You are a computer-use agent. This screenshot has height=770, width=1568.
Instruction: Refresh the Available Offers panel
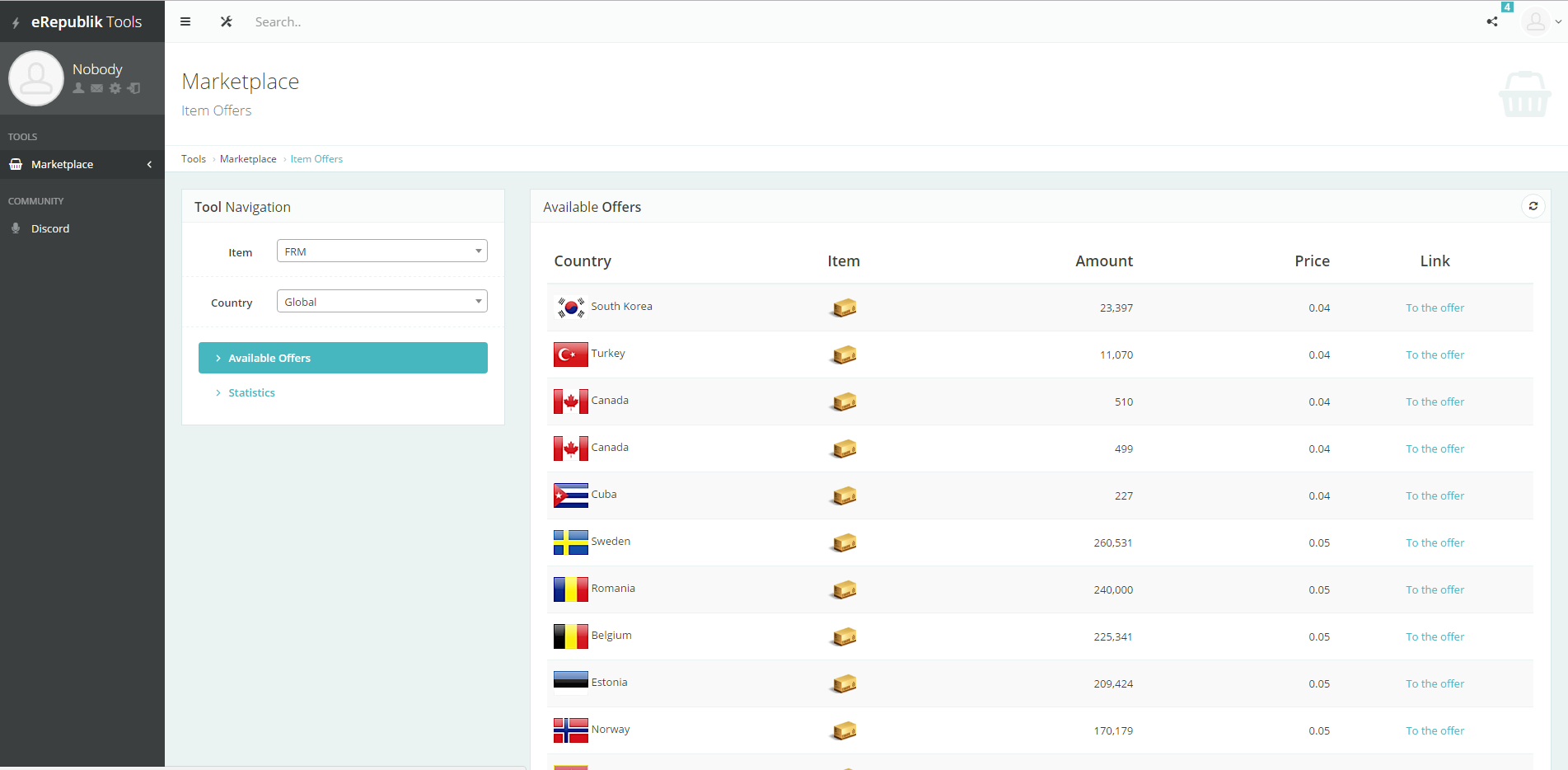coord(1533,206)
